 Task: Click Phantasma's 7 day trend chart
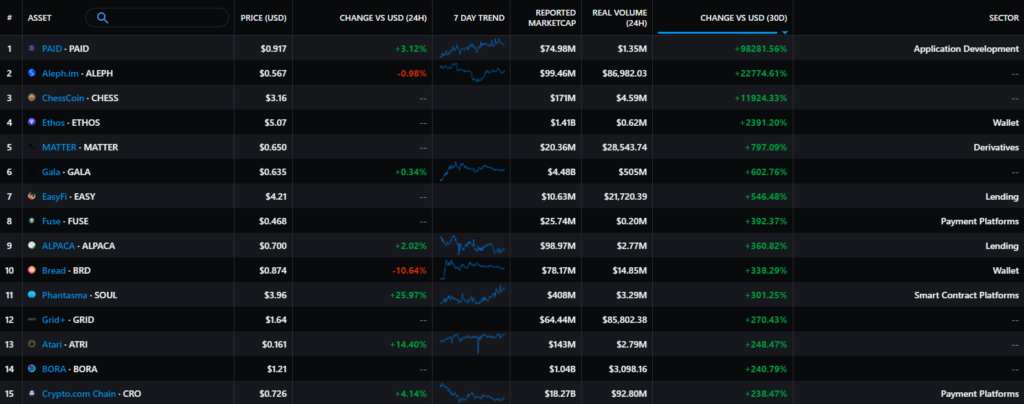[x=472, y=295]
